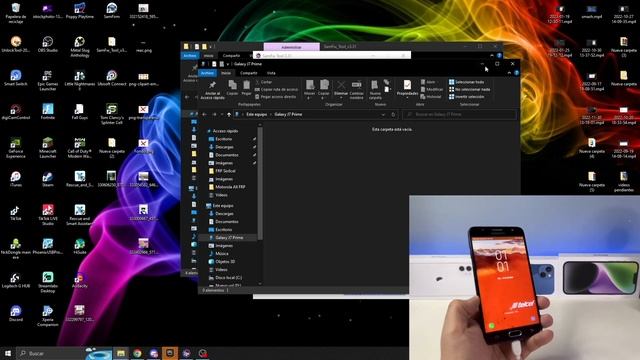Viewport: 640px width, 360px height.
Task: Click the refresh button next to the address bar
Action: 393,115
